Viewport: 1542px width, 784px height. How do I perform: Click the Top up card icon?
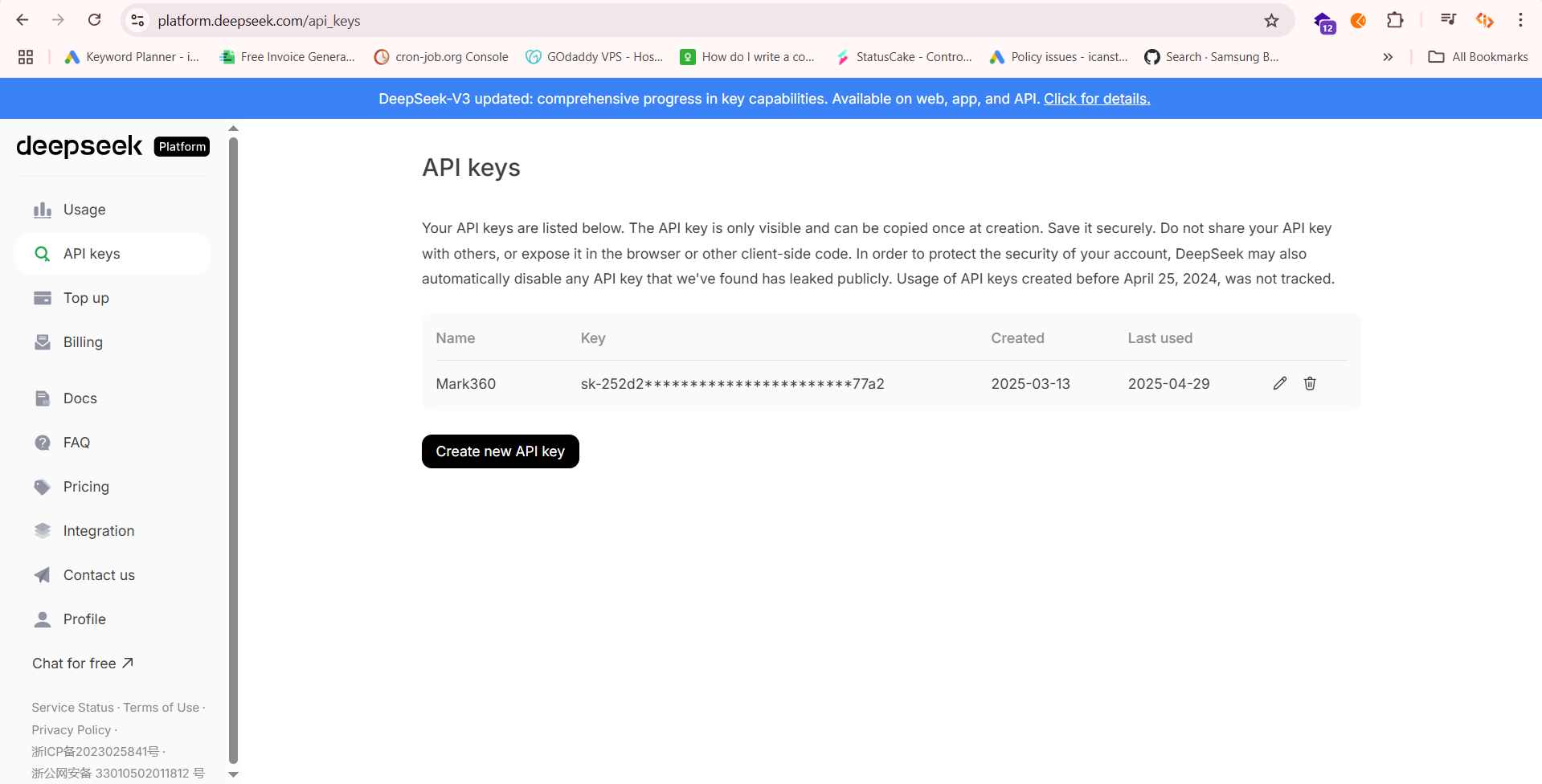point(43,298)
